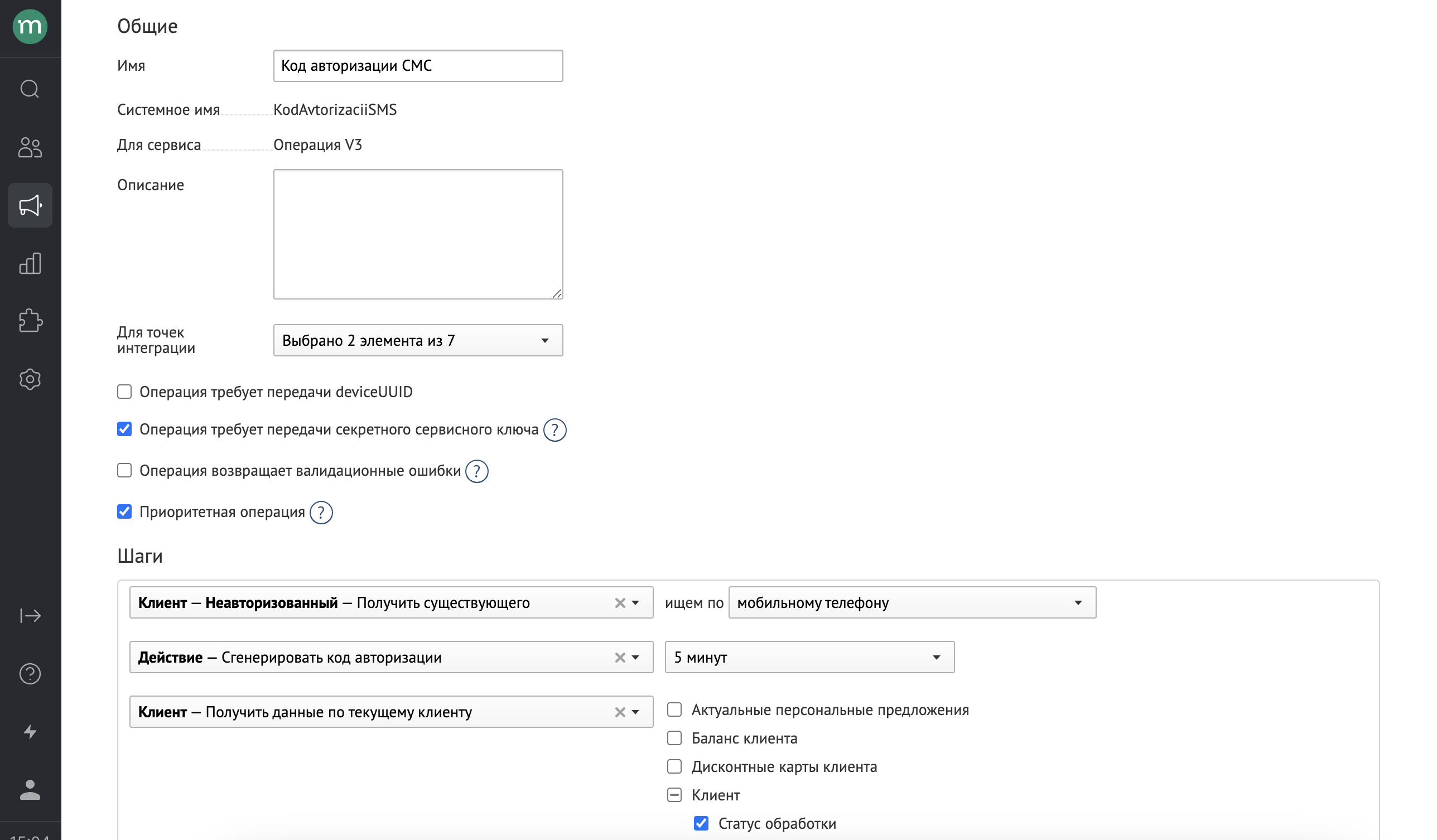The width and height of the screenshot is (1437, 840).
Task: Enable operation returns validation errors checkbox
Action: pyautogui.click(x=124, y=470)
